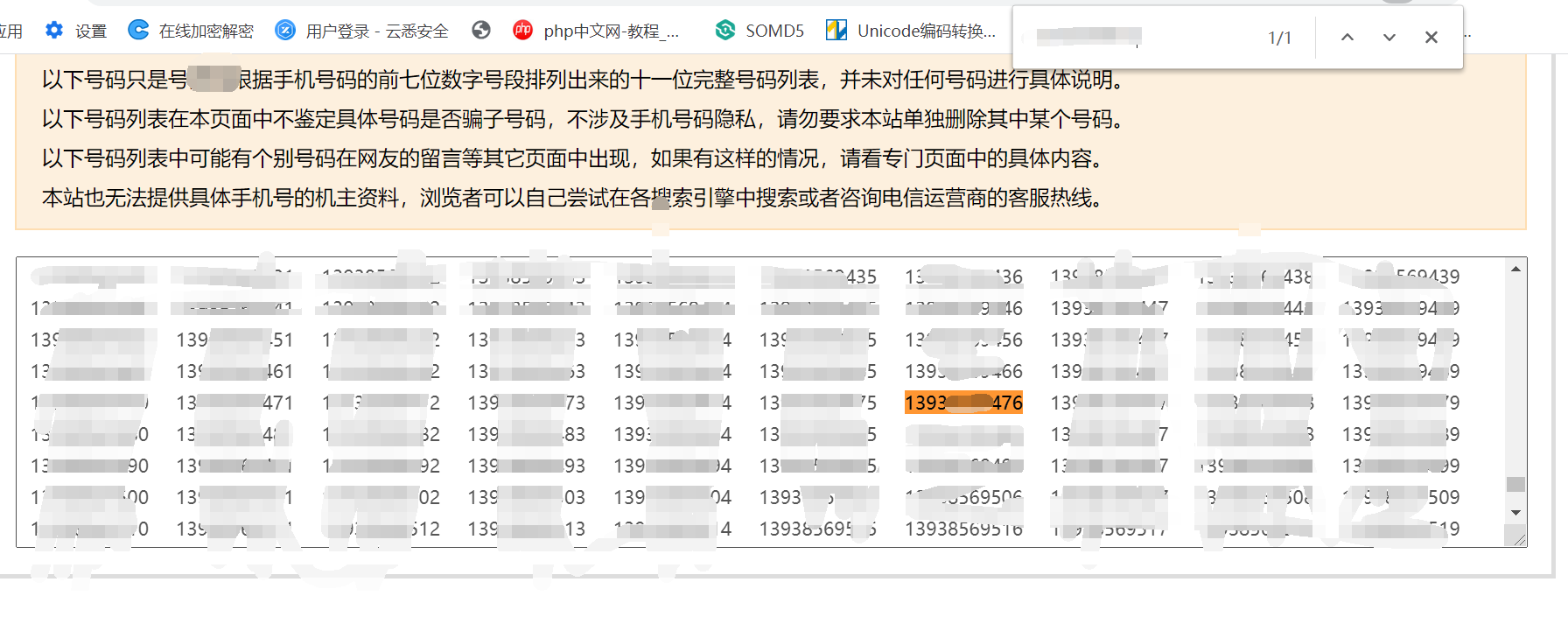Image resolution: width=1568 pixels, height=631 pixels.
Task: Jump to previous find result arrow
Action: 1347,38
